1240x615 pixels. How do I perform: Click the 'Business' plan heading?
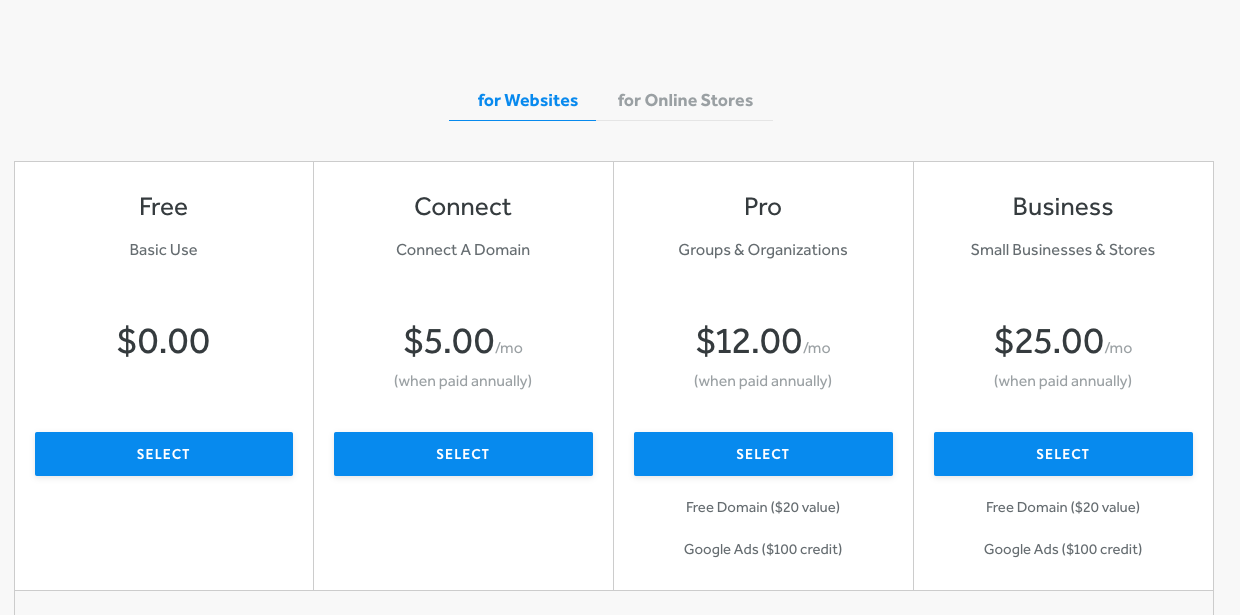click(1063, 207)
